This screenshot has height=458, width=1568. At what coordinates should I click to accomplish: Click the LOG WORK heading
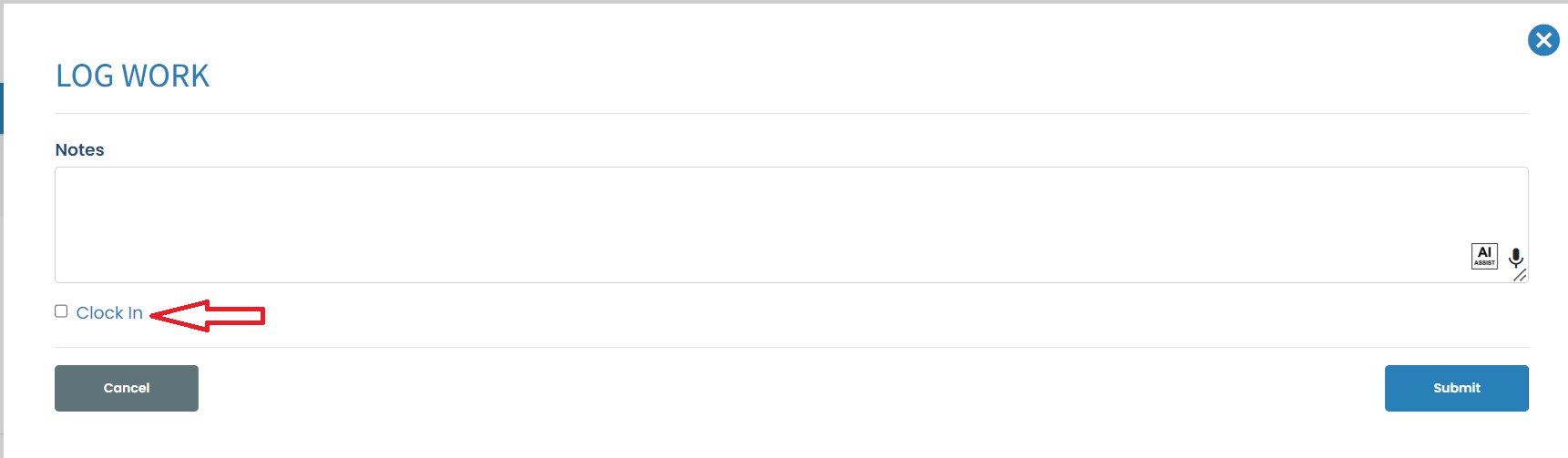point(133,76)
